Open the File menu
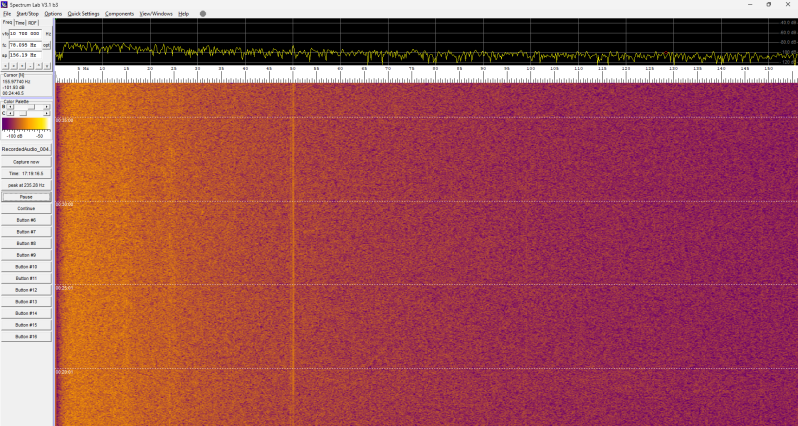 7,14
